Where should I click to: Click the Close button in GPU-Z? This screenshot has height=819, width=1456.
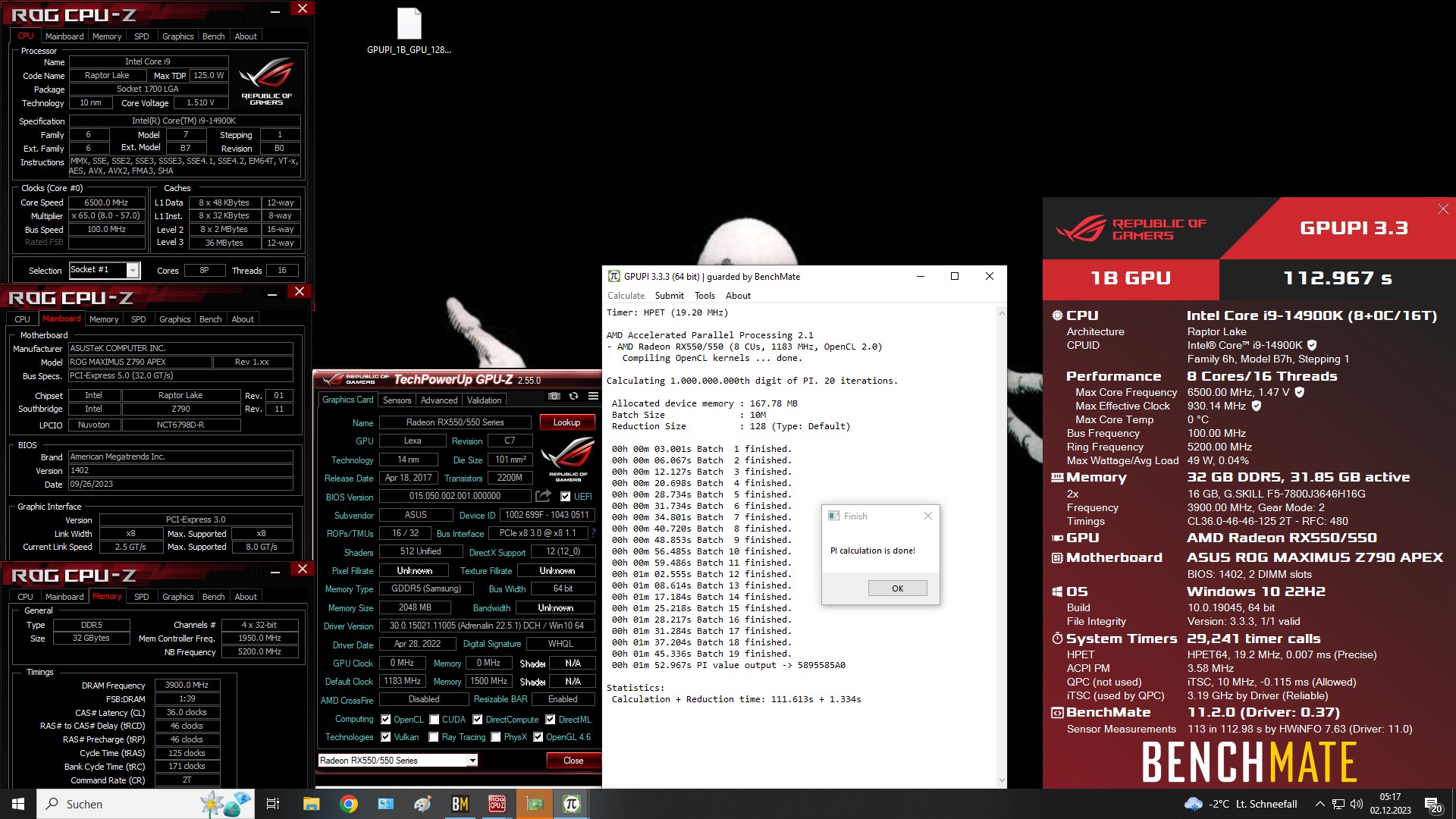(573, 761)
